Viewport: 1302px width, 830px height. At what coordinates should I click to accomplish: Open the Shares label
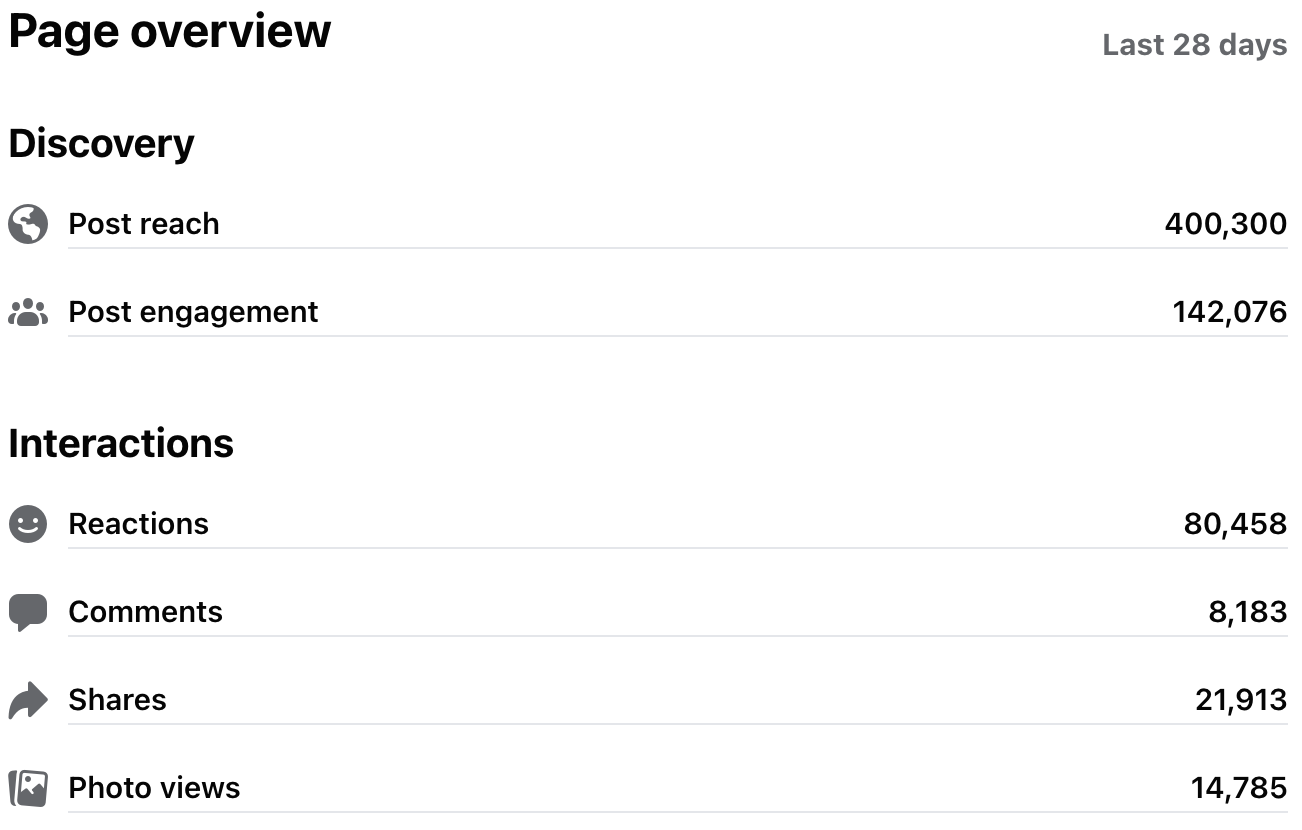pos(118,700)
